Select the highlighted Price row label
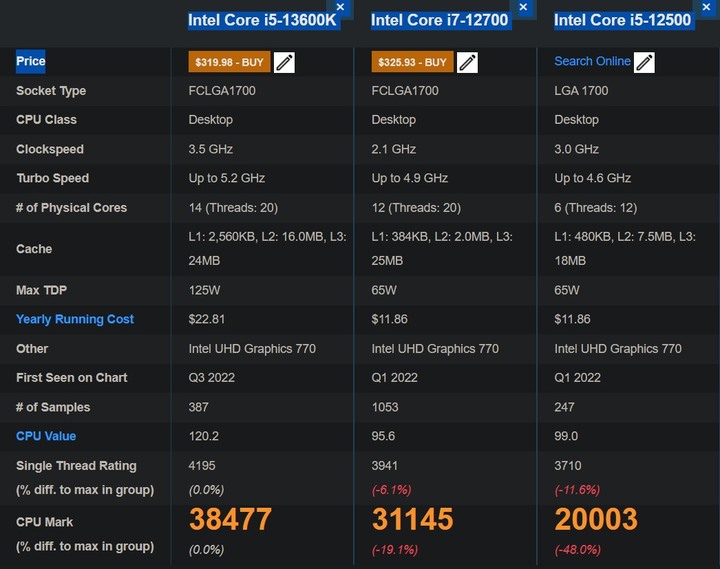Image resolution: width=720 pixels, height=569 pixels. 31,61
